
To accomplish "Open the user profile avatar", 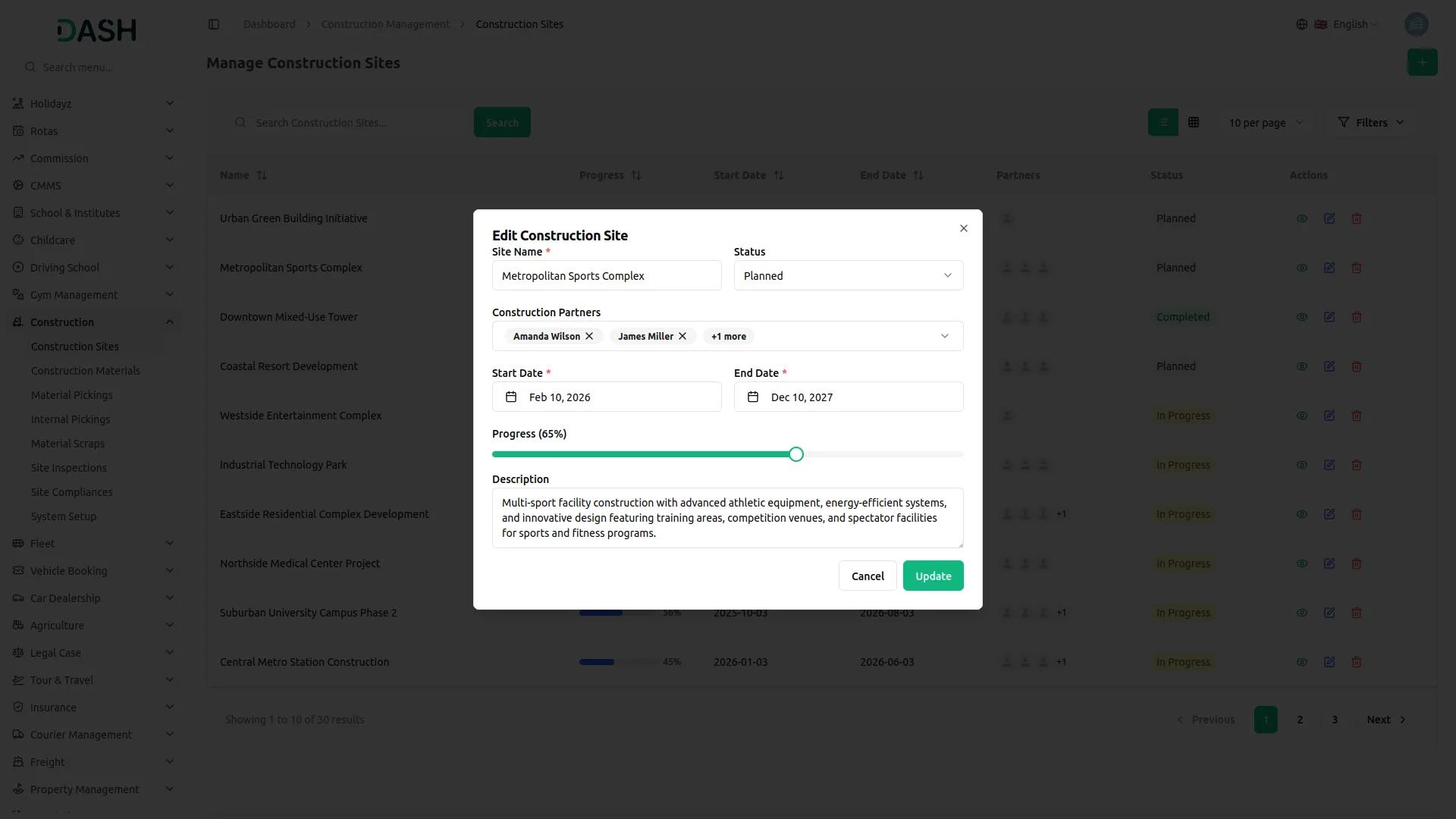I will 1417,24.
